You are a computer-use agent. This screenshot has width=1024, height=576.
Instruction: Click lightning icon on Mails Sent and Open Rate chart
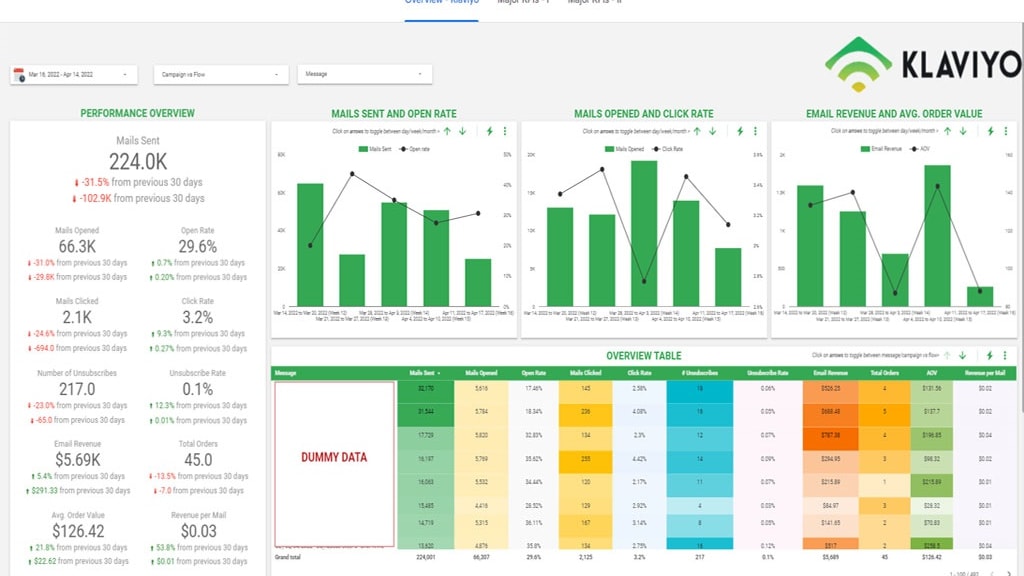tap(490, 131)
